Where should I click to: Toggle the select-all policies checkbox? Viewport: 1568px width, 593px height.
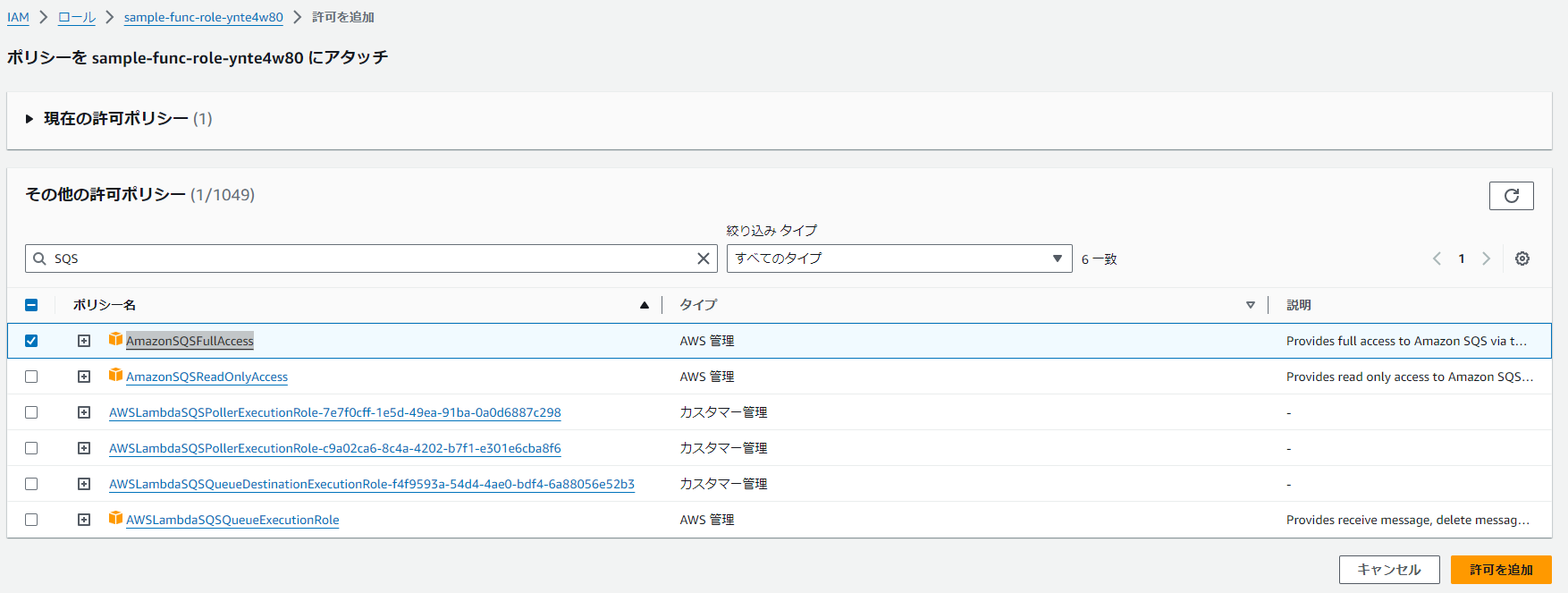[x=31, y=305]
